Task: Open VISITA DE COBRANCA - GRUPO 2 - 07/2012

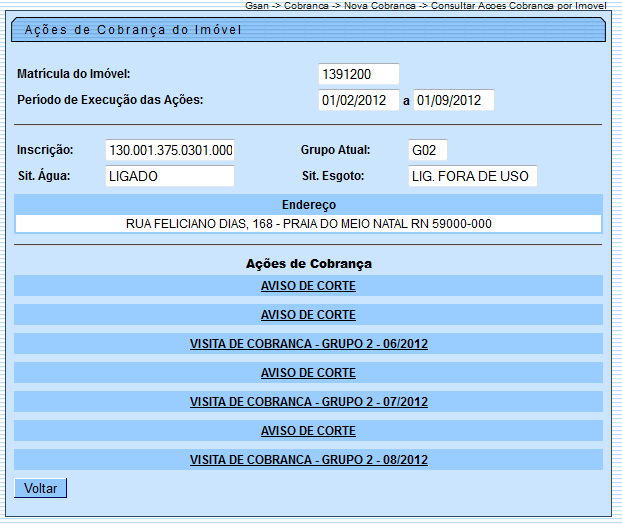Action: pos(308,402)
